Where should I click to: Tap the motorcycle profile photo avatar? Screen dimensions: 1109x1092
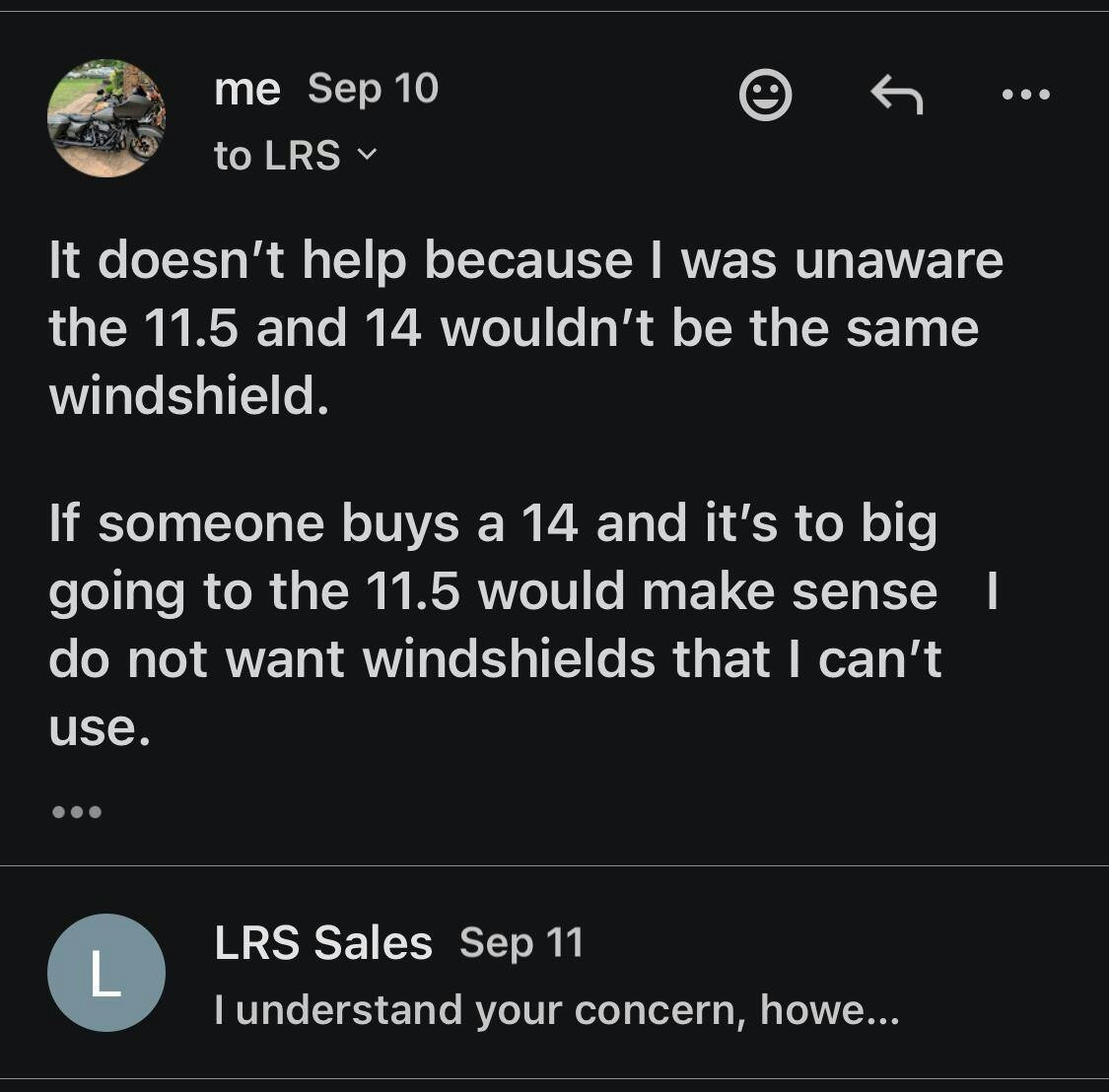106,118
